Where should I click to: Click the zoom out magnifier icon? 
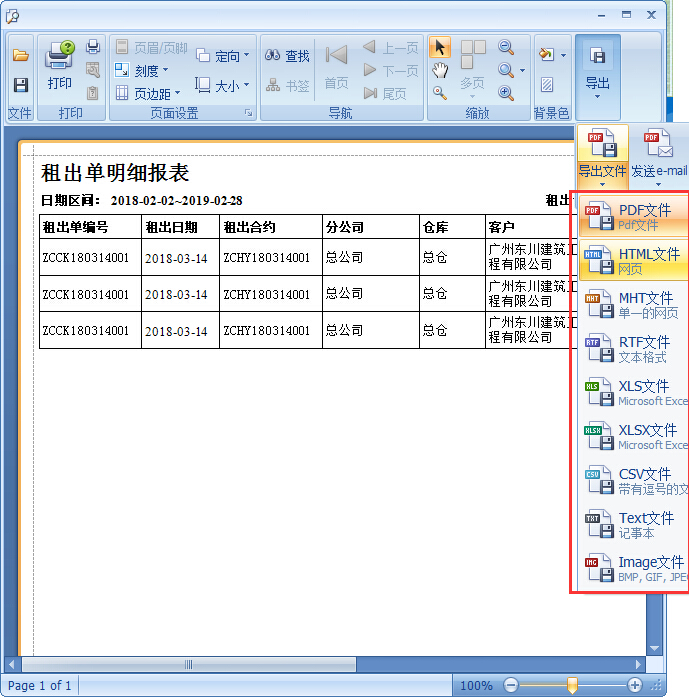[506, 48]
